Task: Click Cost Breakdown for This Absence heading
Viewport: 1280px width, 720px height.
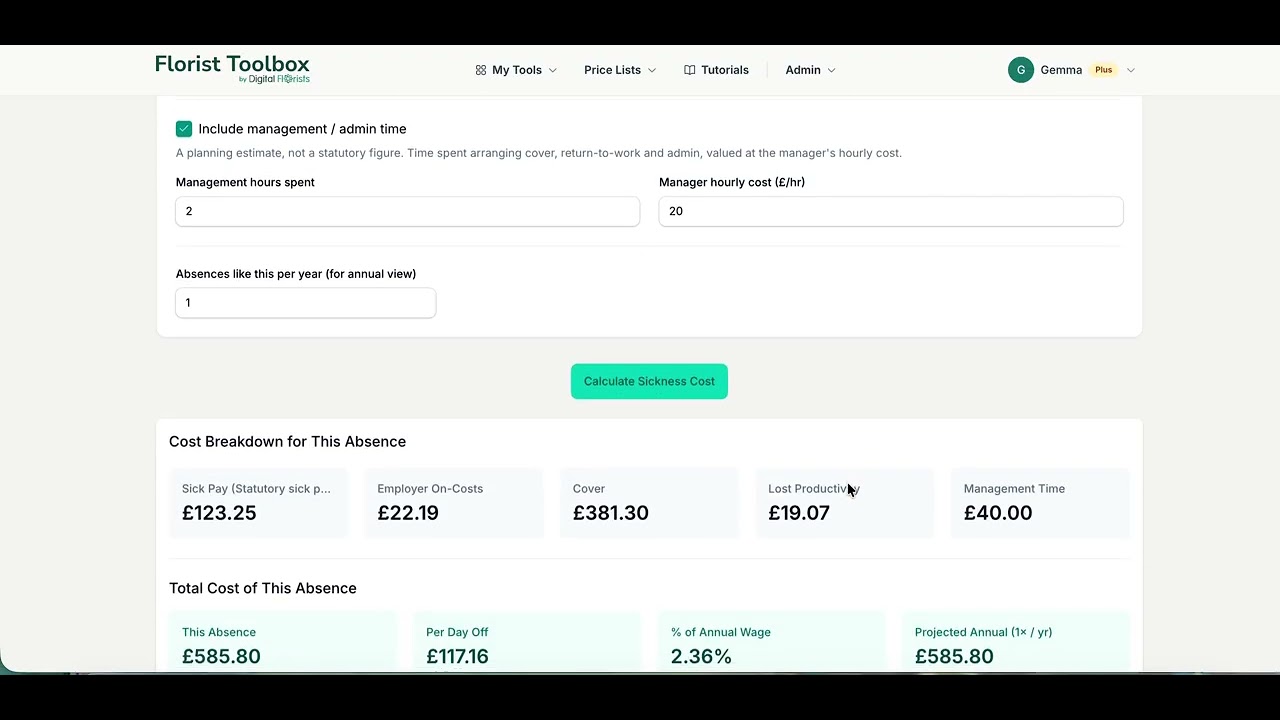Action: (x=287, y=441)
